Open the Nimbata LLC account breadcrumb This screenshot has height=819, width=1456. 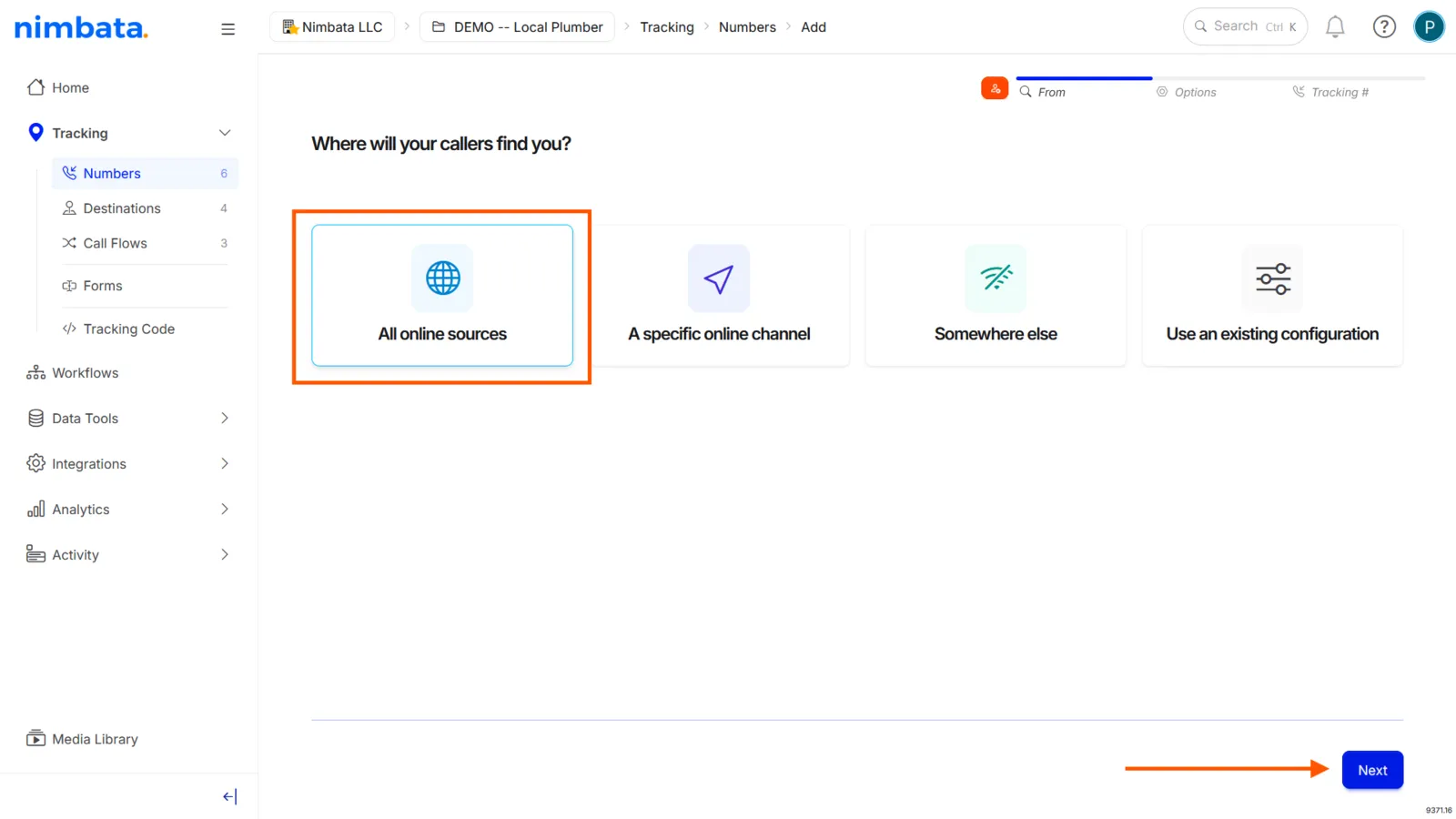point(332,27)
